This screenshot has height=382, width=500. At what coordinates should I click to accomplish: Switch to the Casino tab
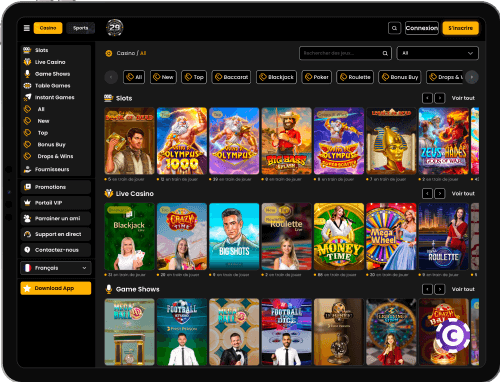[x=48, y=28]
